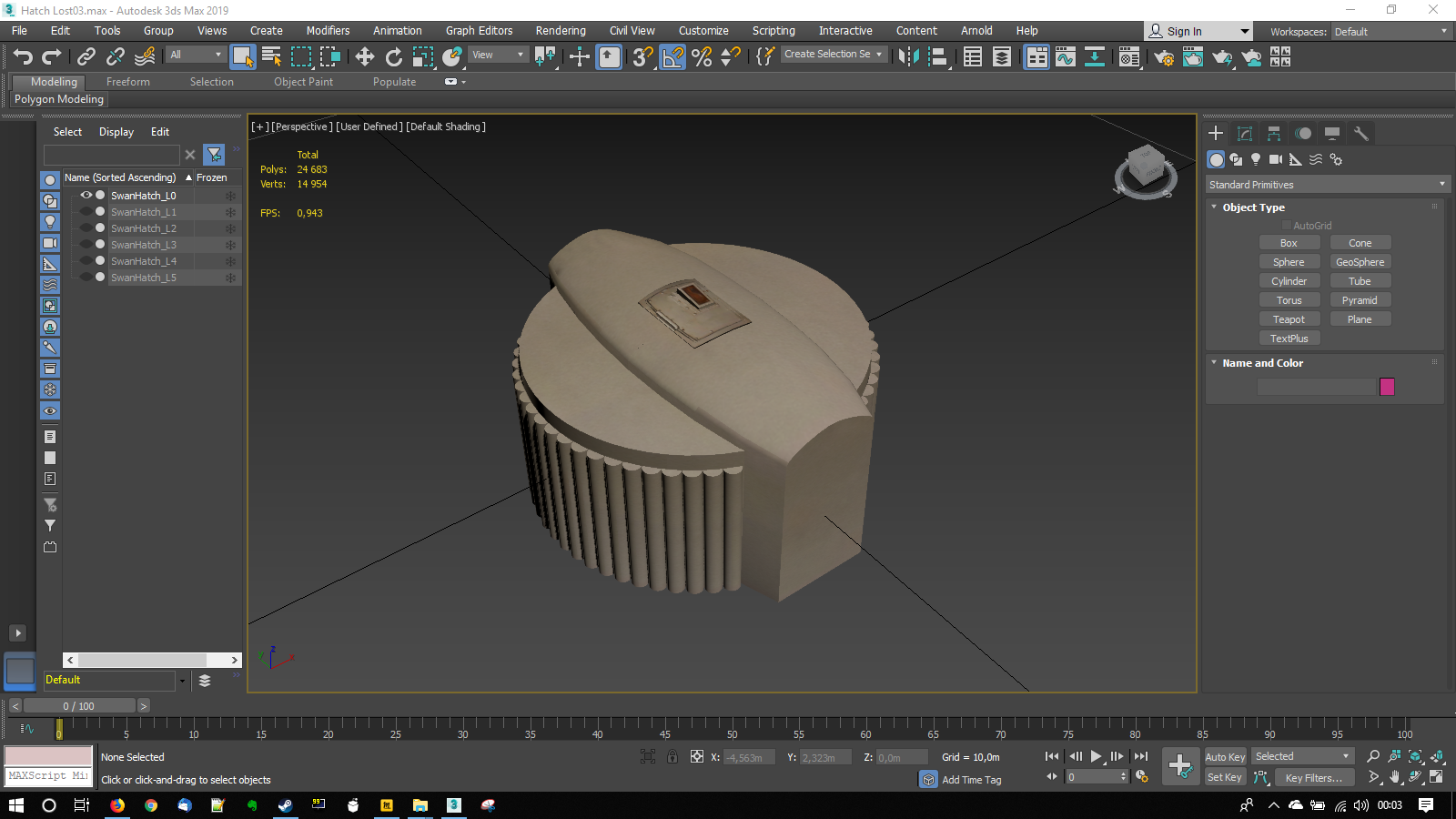Open the Utilities wrench panel

tap(1361, 134)
